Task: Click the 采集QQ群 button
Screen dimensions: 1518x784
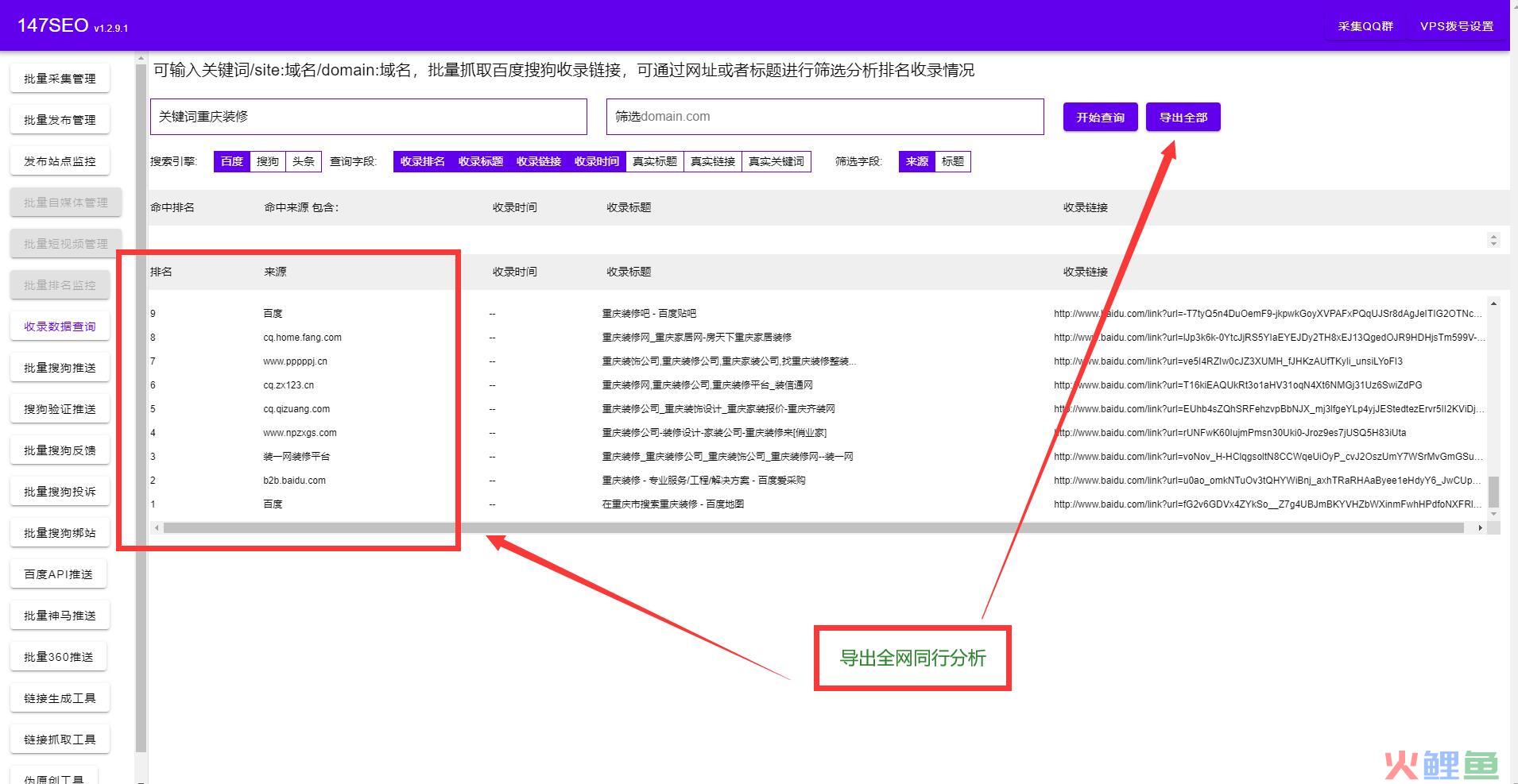Action: (1365, 26)
